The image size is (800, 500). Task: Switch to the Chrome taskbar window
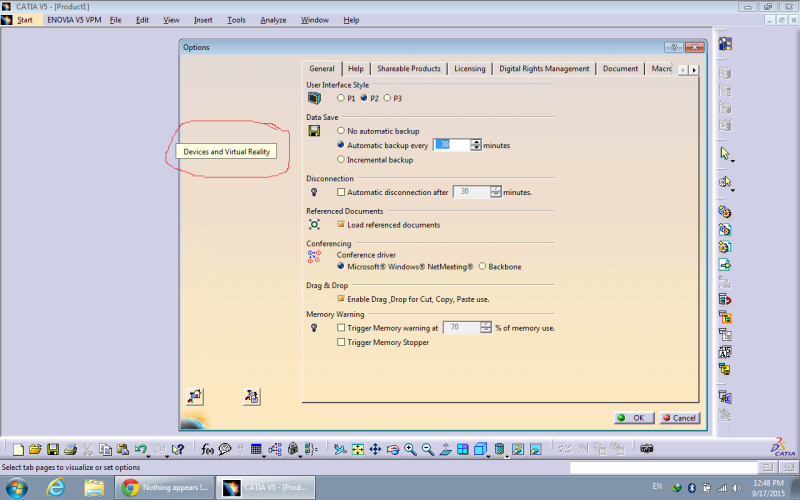click(x=165, y=488)
